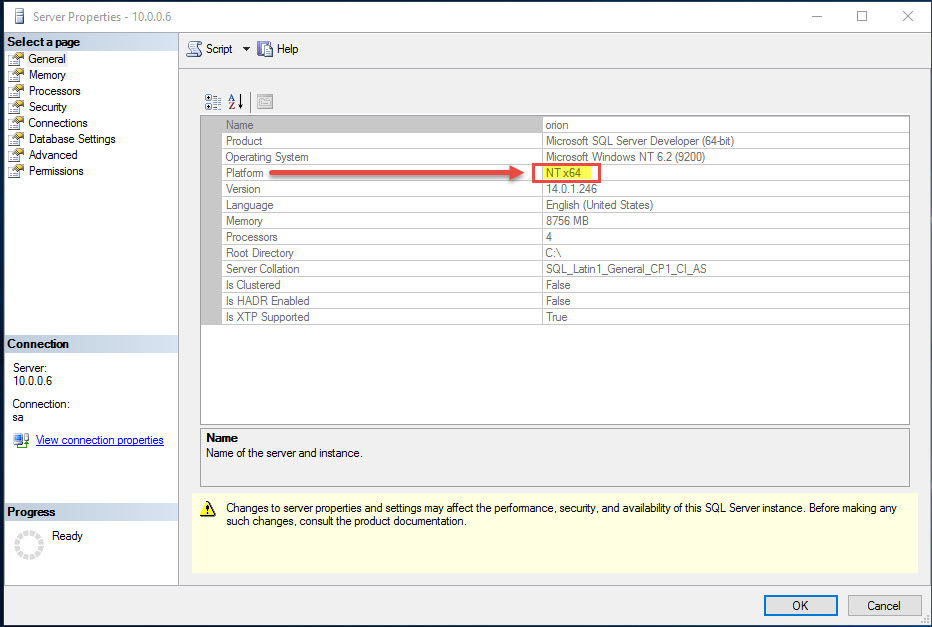The image size is (932, 627).
Task: Click the Server Properties title bar icon
Action: click(x=20, y=16)
